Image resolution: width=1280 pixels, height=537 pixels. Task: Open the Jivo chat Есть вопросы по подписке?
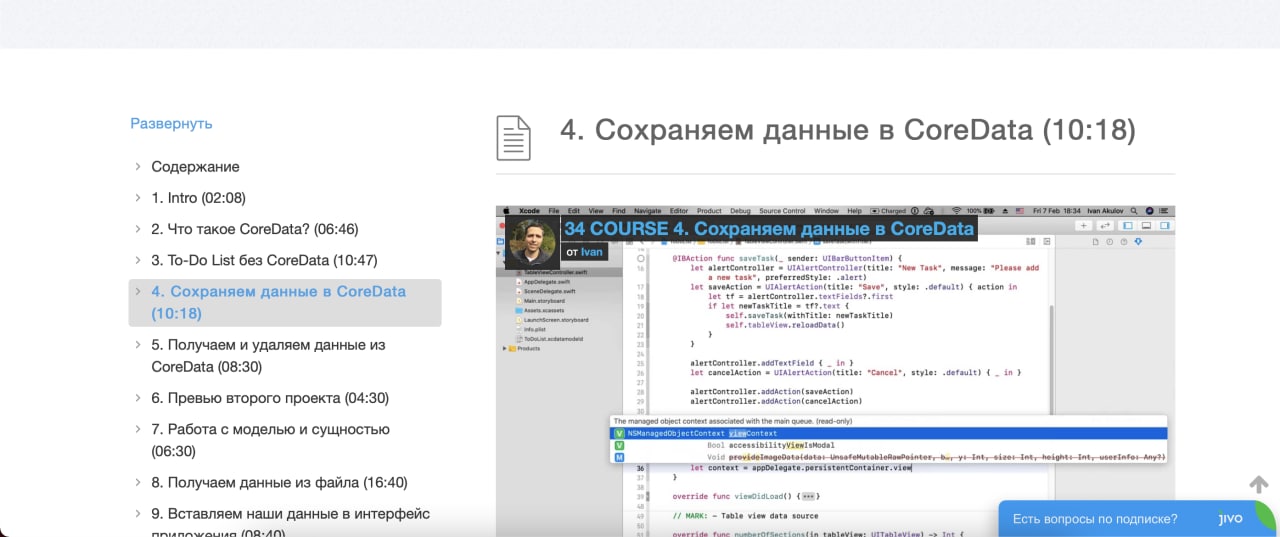pos(1137,519)
